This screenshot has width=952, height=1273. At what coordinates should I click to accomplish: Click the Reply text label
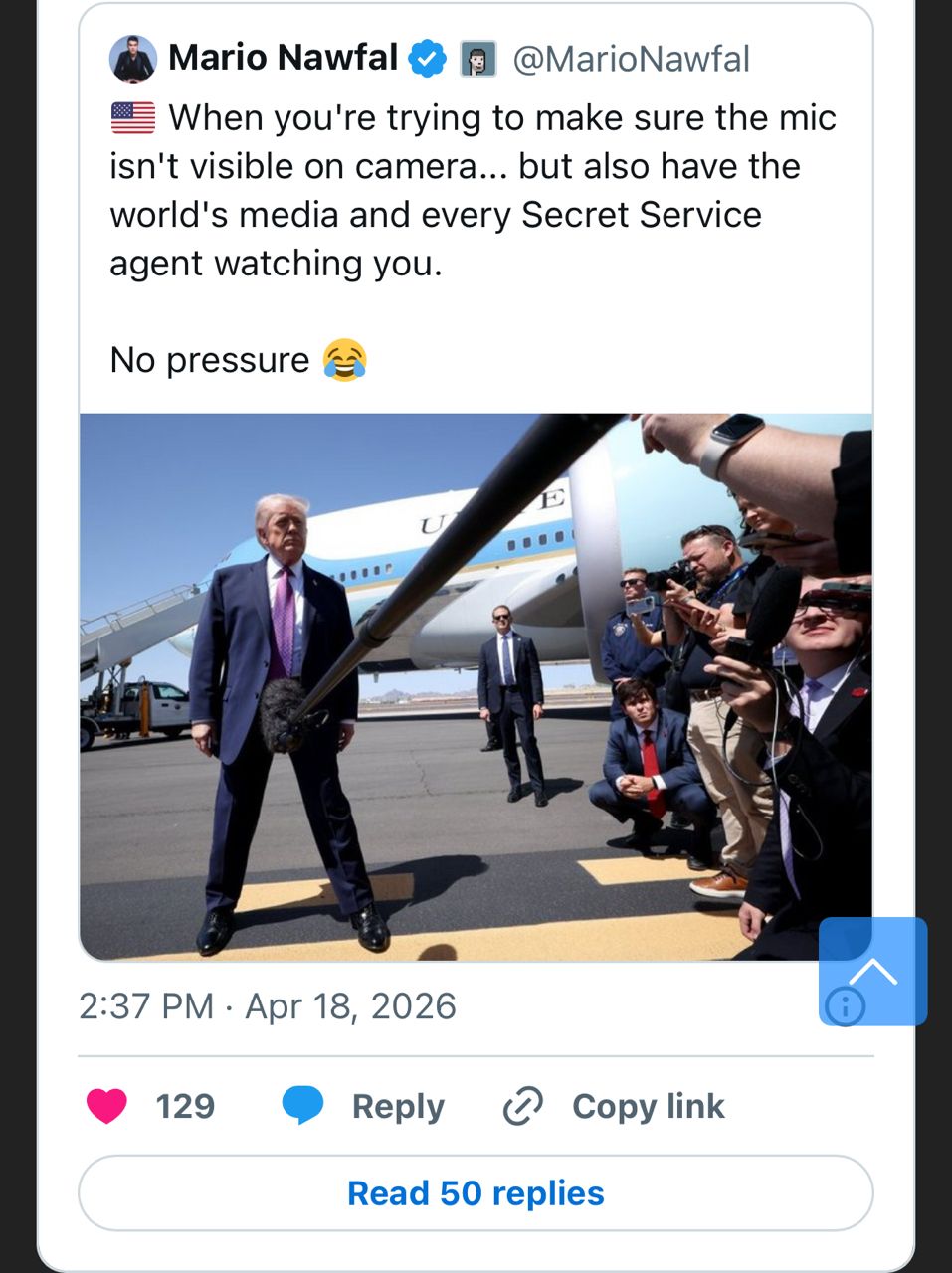point(398,1106)
